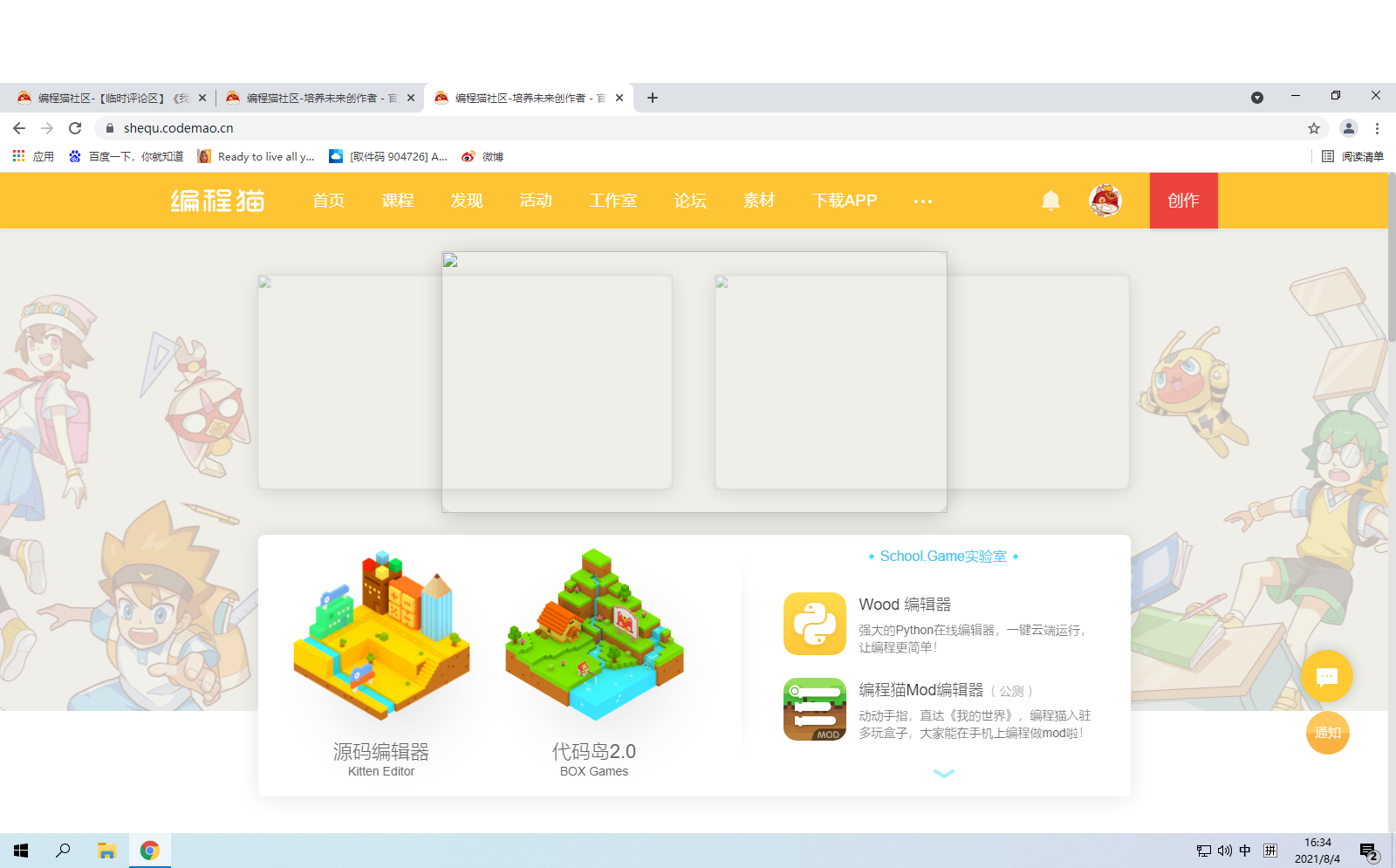The width and height of the screenshot is (1396, 868).
Task: Open the Windows action center notifications
Action: pos(1369,851)
